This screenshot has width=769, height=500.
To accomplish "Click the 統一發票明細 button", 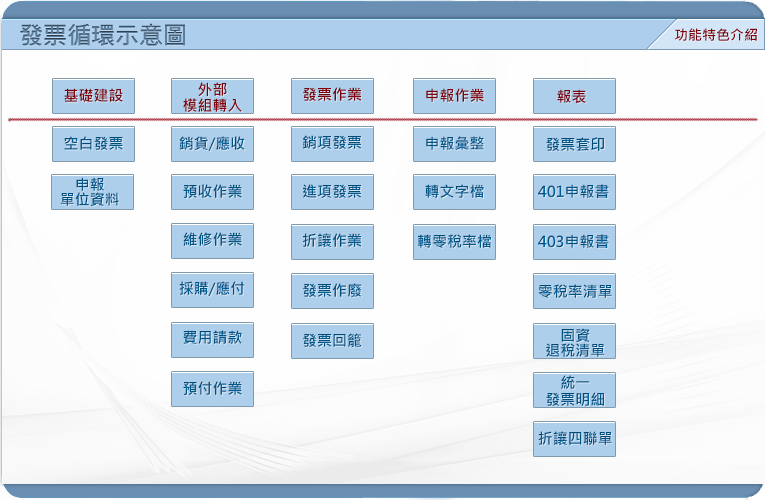I will point(574,390).
